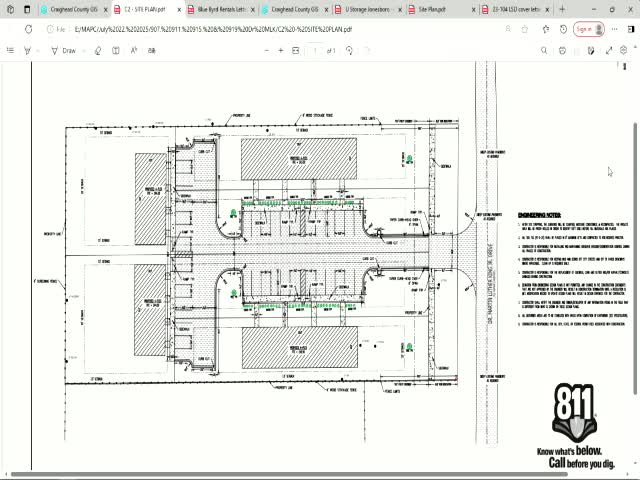Open the PDF search tool

coord(545,50)
